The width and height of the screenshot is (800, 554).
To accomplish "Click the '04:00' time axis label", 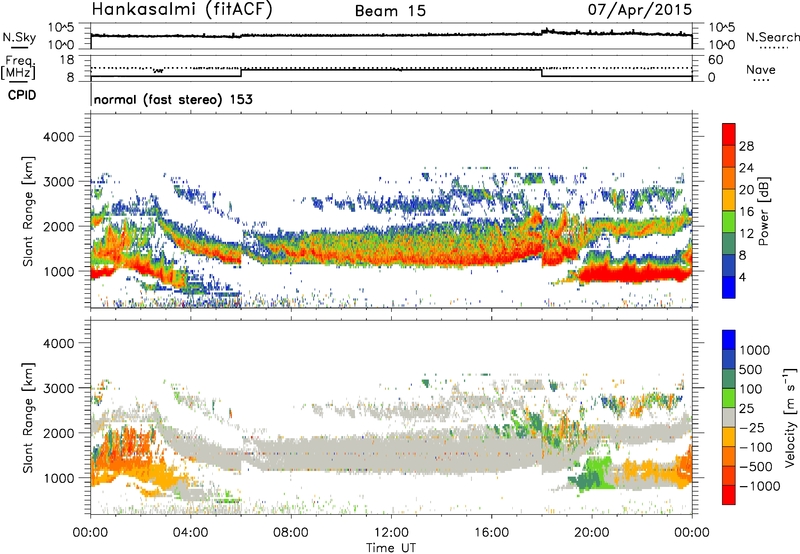I will (x=191, y=533).
